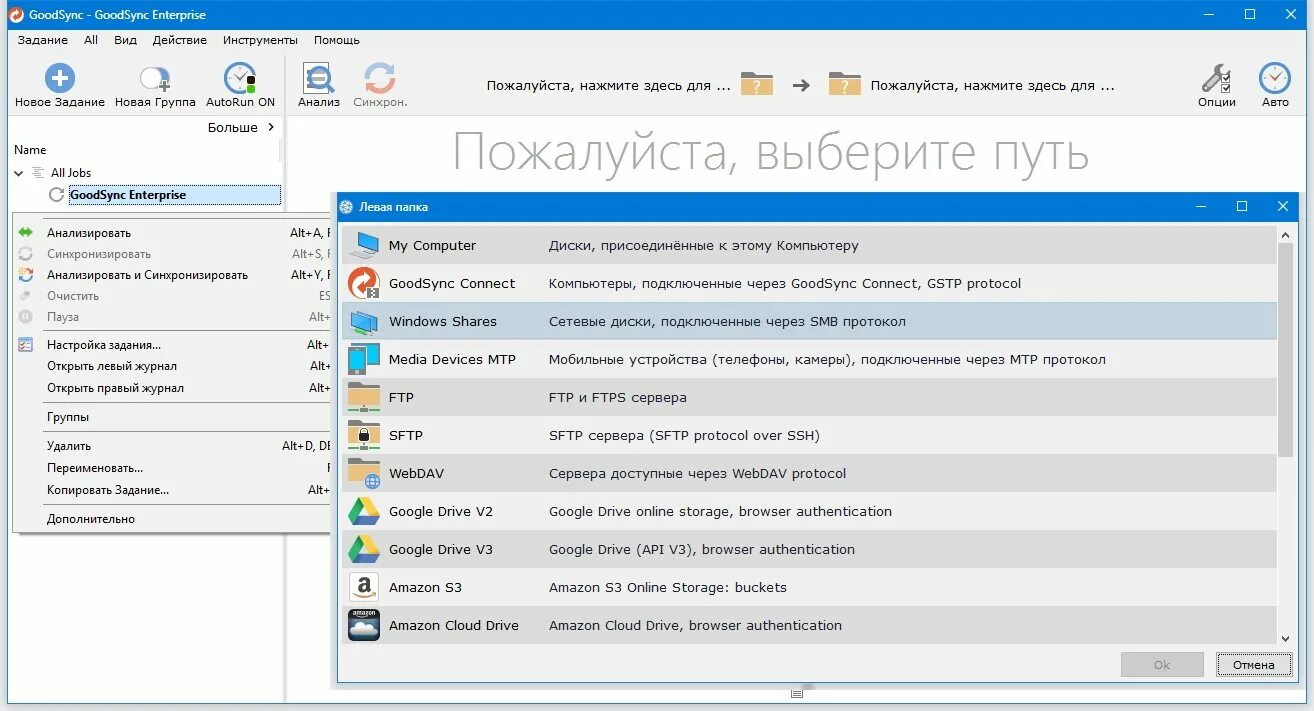Screen dimensions: 1314x711
Task: Click the Amazon S3 icon
Action: [364, 587]
